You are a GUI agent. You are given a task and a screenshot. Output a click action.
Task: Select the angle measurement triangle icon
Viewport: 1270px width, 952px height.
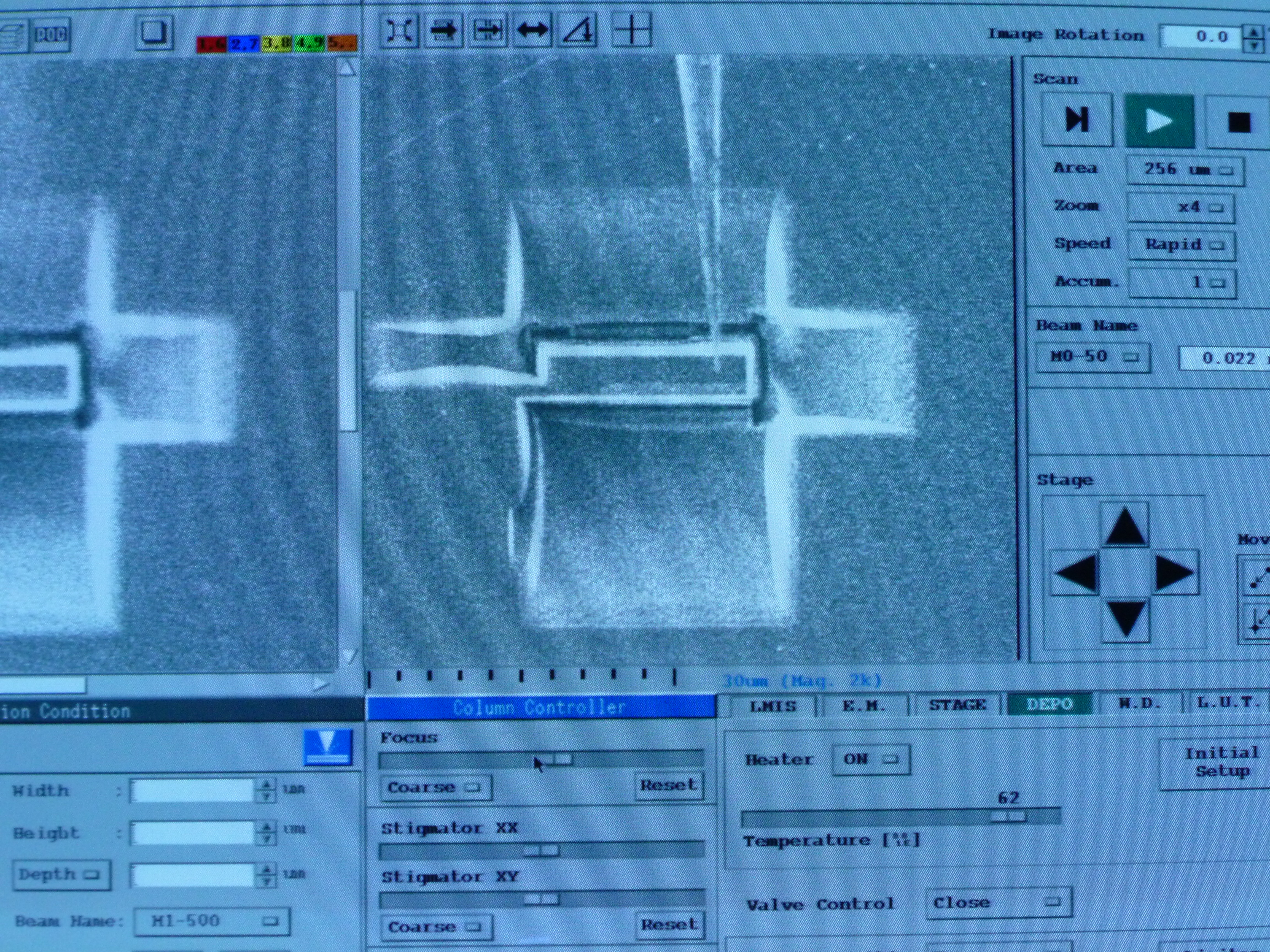(x=578, y=29)
